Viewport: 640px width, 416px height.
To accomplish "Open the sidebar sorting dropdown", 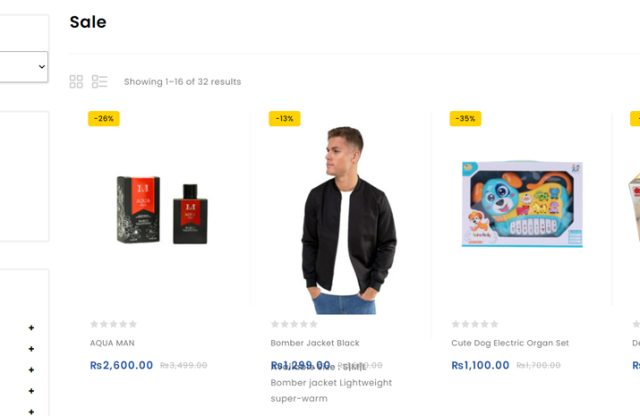I will tap(24, 67).
